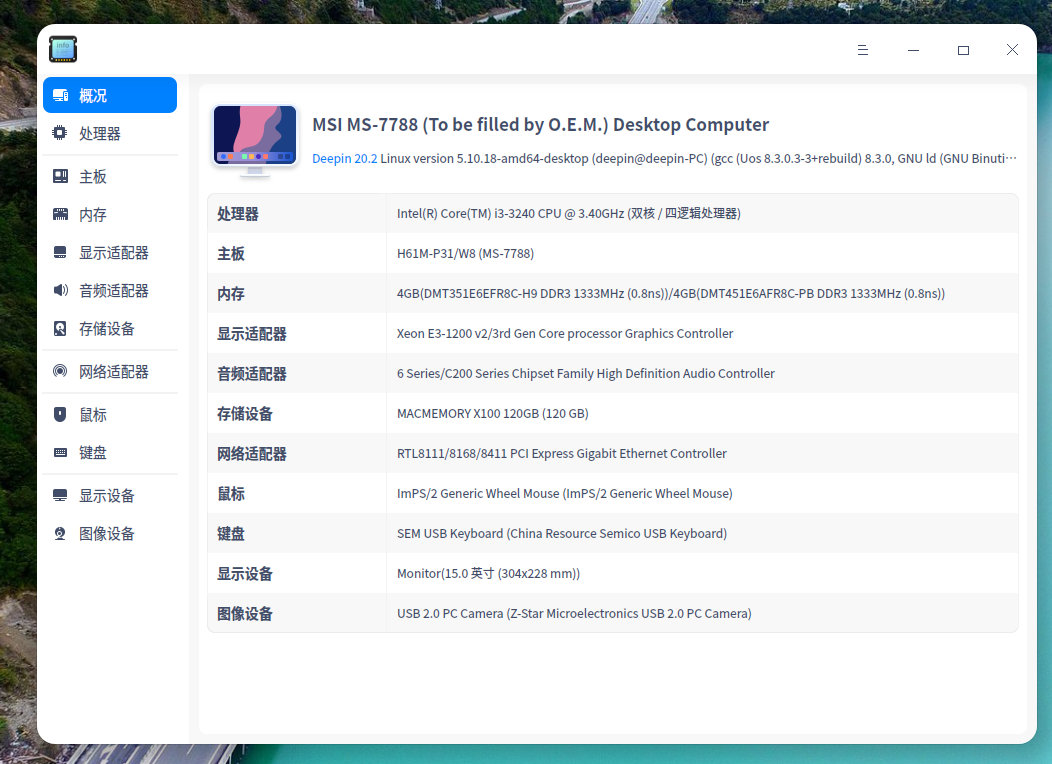The height and width of the screenshot is (764, 1052).
Task: Open the 鼠标 sidebar label
Action: point(93,415)
